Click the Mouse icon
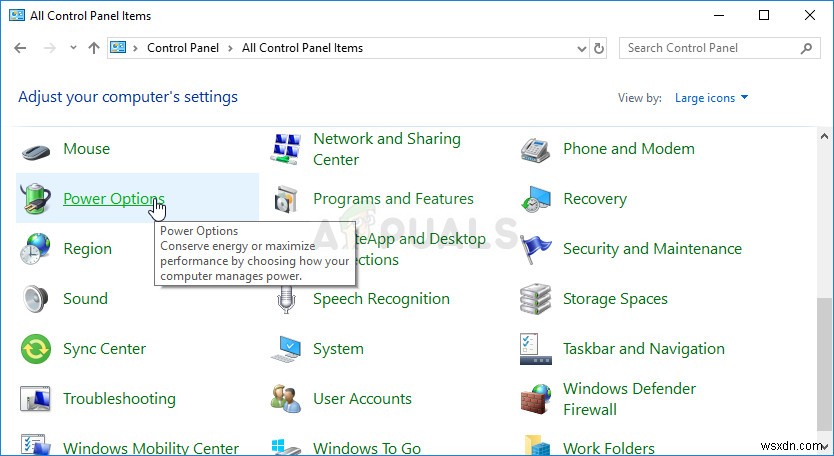Screen dimensions: 834x456 point(36,150)
